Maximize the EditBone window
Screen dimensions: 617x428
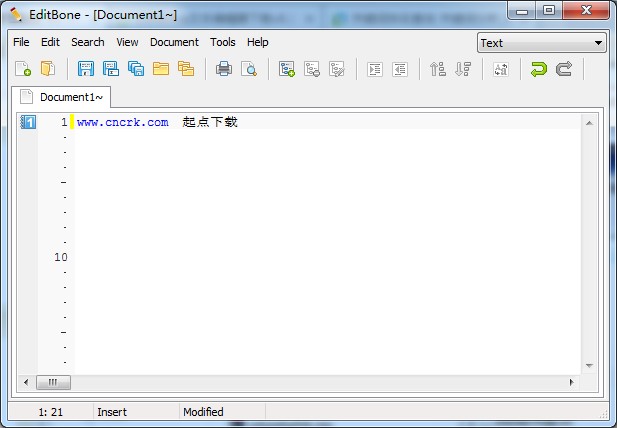tap(549, 11)
